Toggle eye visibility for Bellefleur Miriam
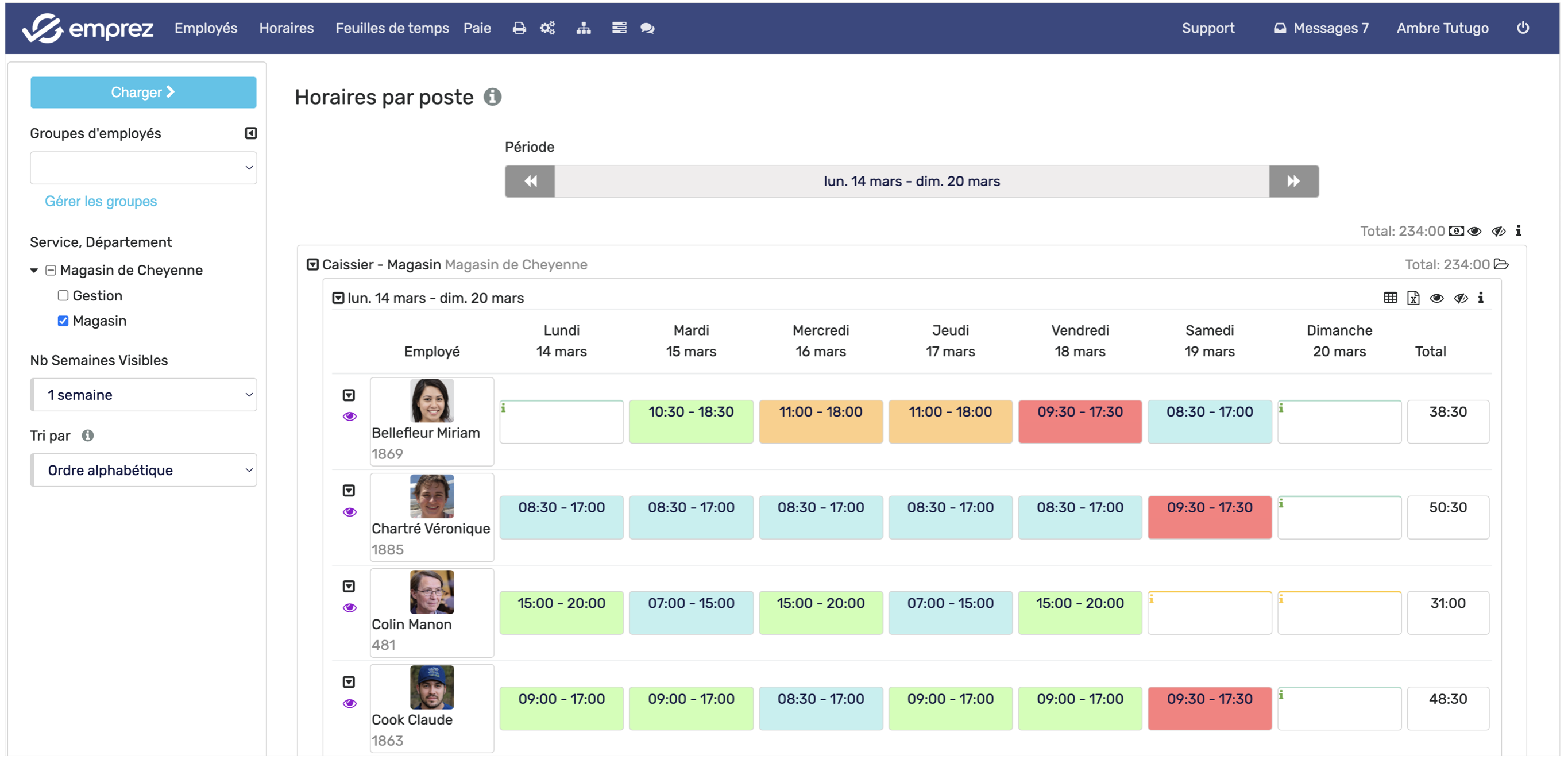1568x763 pixels. 349,417
